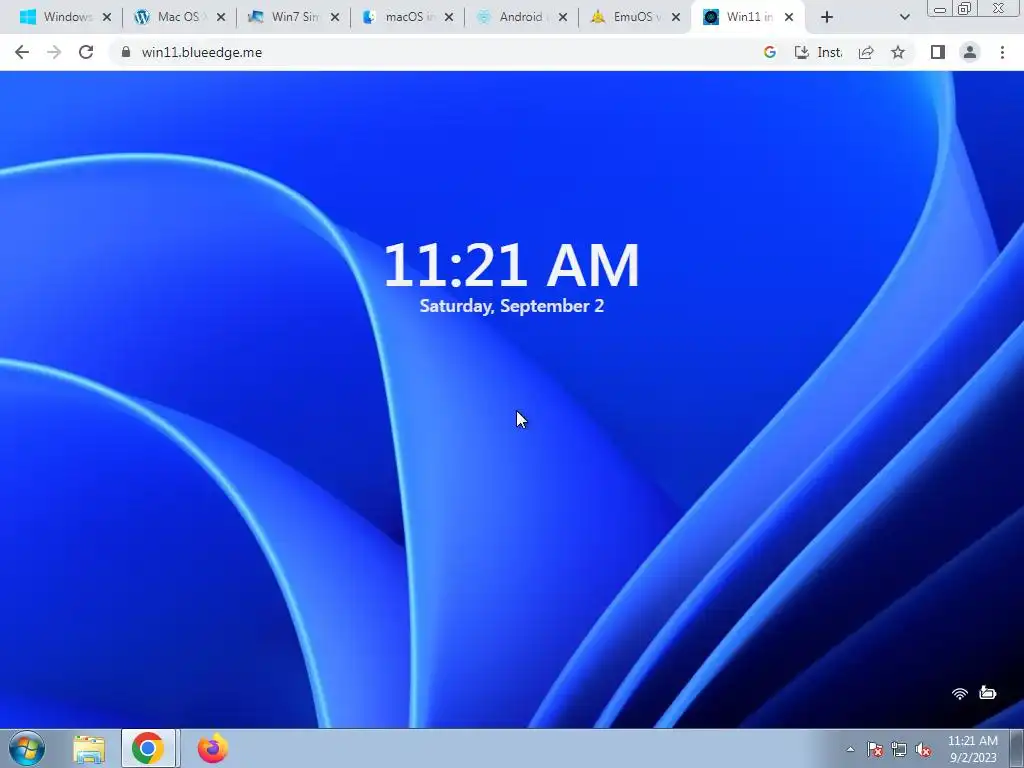This screenshot has height=768, width=1024.
Task: Go back using the browser back arrow
Action: 22,52
